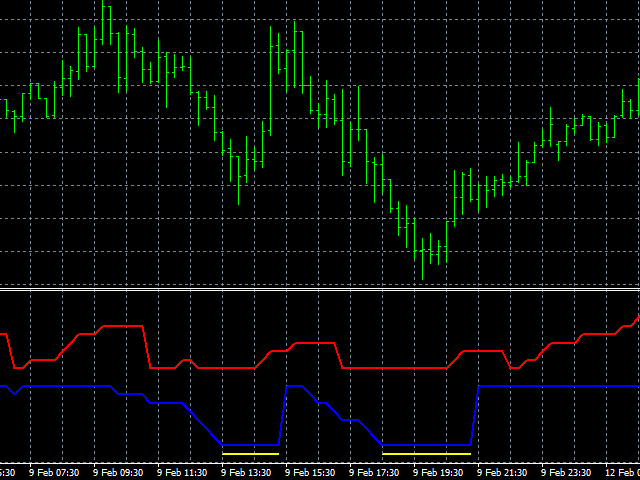The height and width of the screenshot is (480, 640).
Task: Click the red line's flat plateau above 09:30
Action: 123,326
